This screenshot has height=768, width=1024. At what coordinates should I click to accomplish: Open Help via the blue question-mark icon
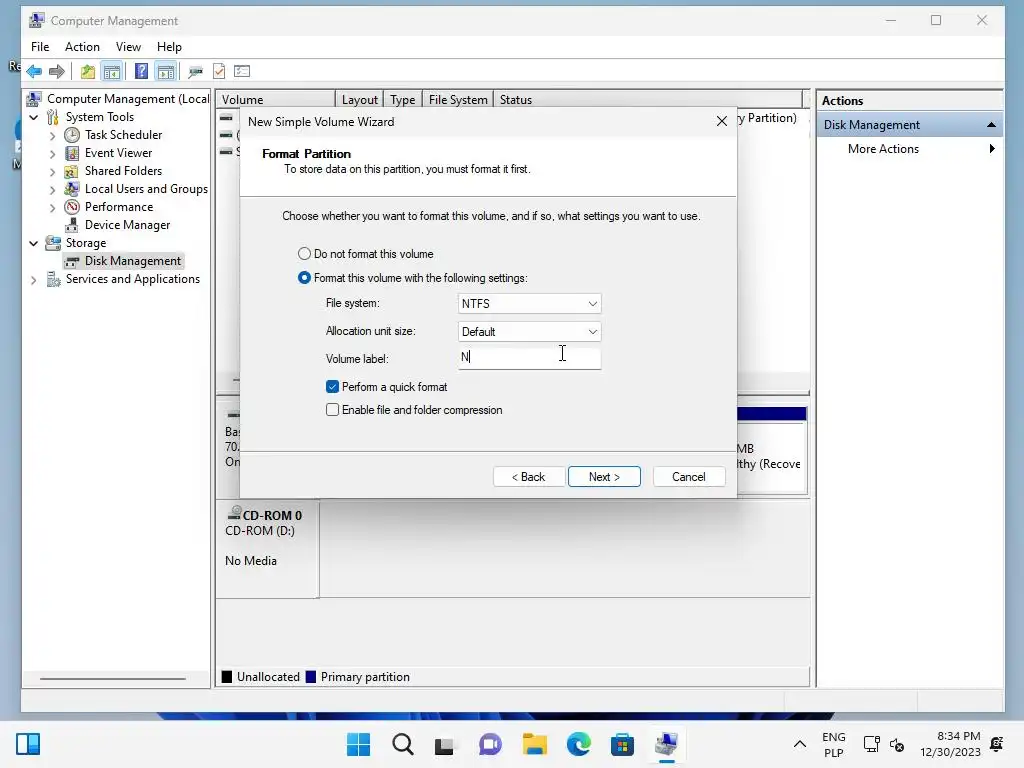point(141,71)
